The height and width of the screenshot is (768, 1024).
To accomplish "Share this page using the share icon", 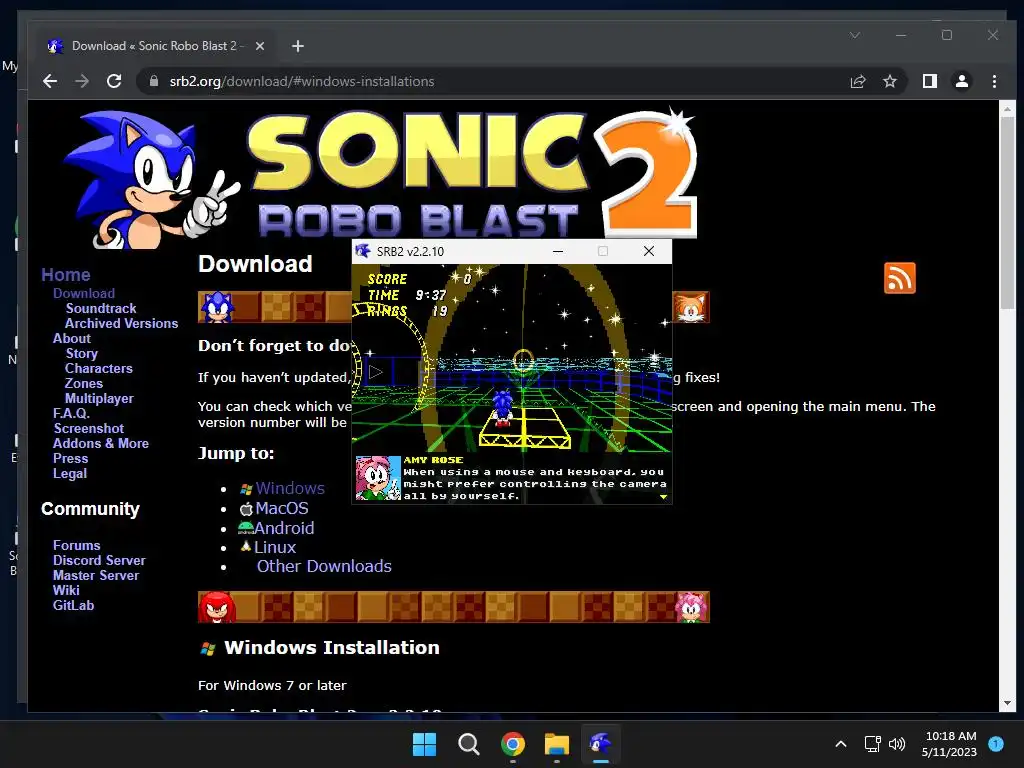I will 858,81.
